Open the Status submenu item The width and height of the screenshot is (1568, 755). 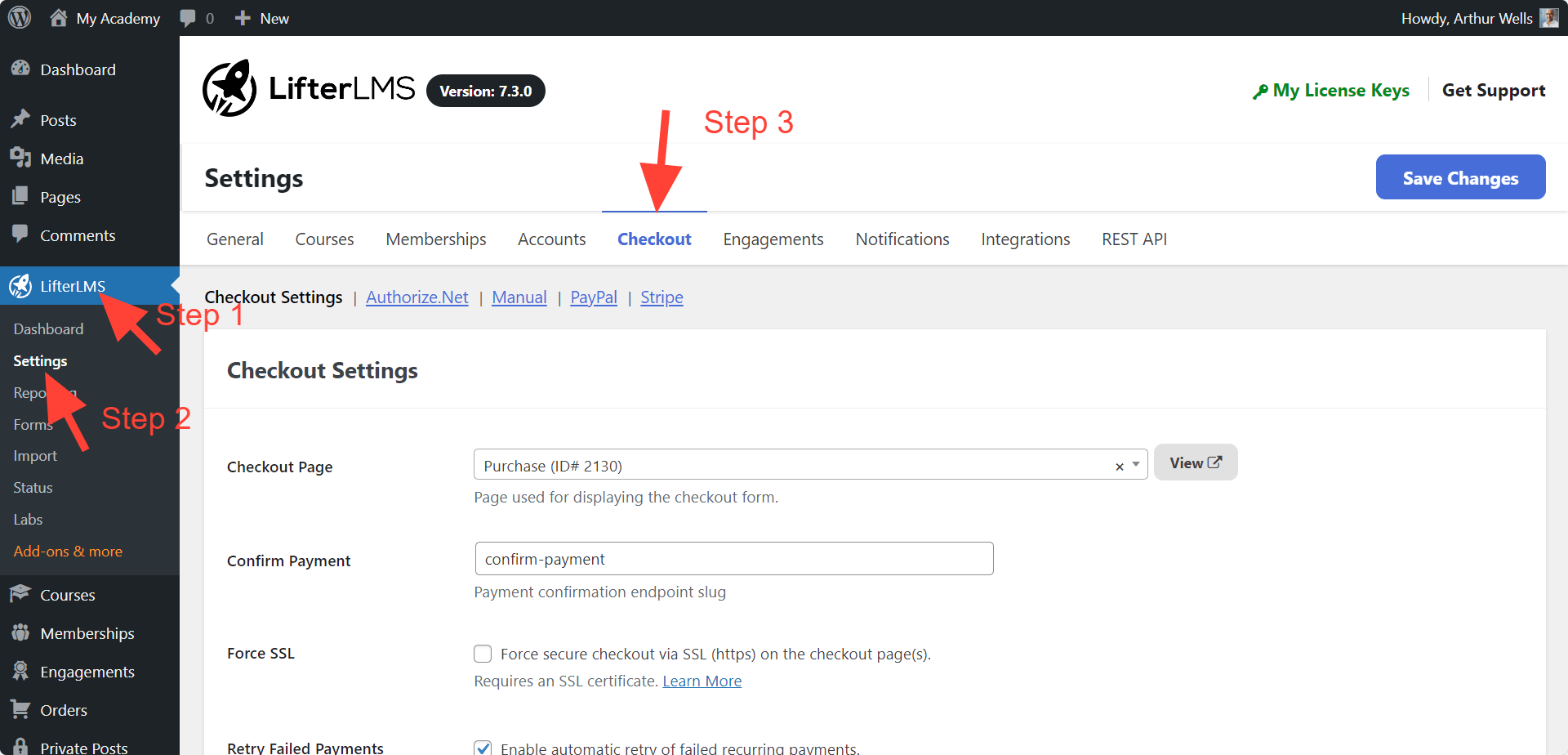33,488
